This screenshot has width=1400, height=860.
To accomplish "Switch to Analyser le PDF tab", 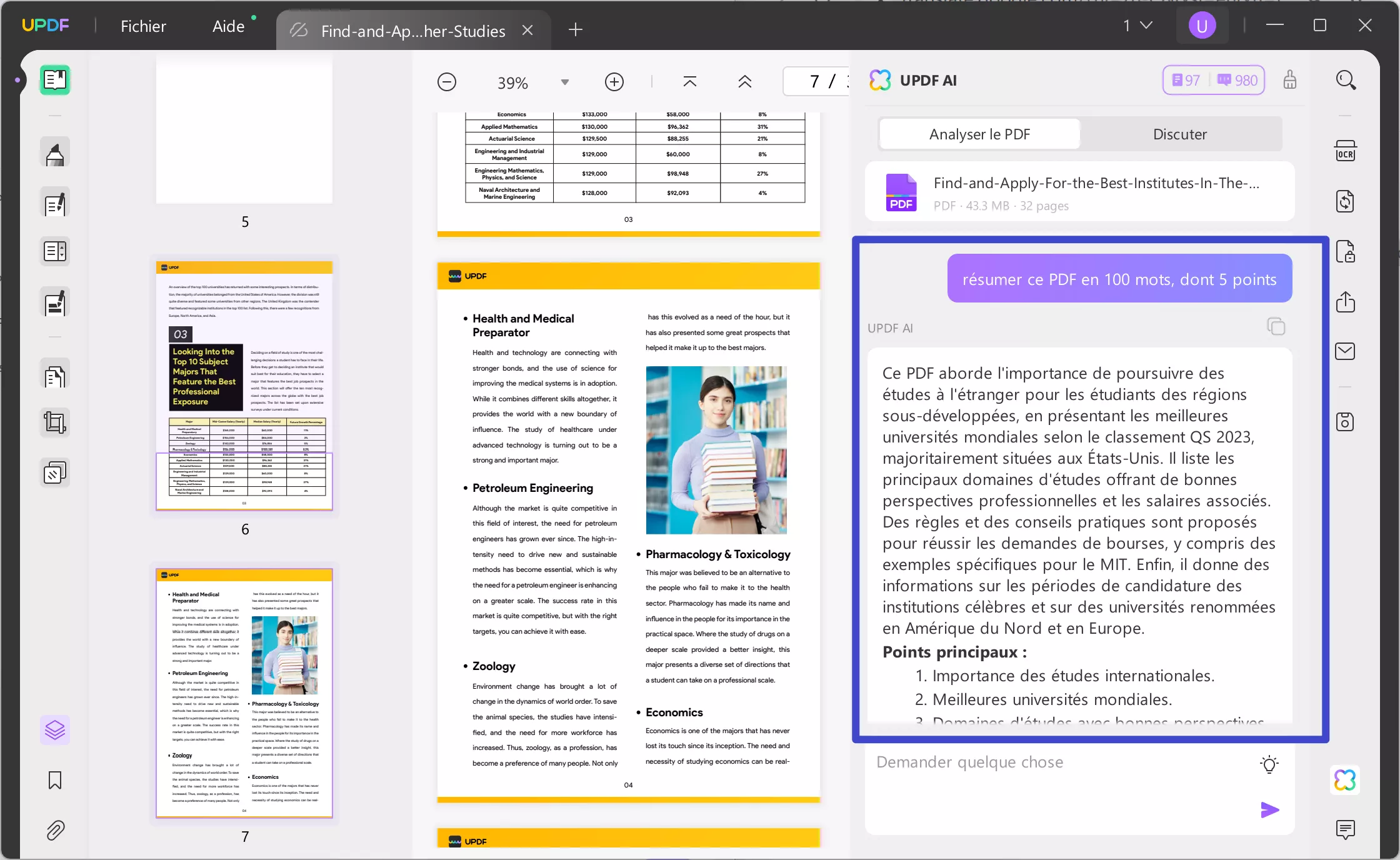I will click(x=979, y=134).
